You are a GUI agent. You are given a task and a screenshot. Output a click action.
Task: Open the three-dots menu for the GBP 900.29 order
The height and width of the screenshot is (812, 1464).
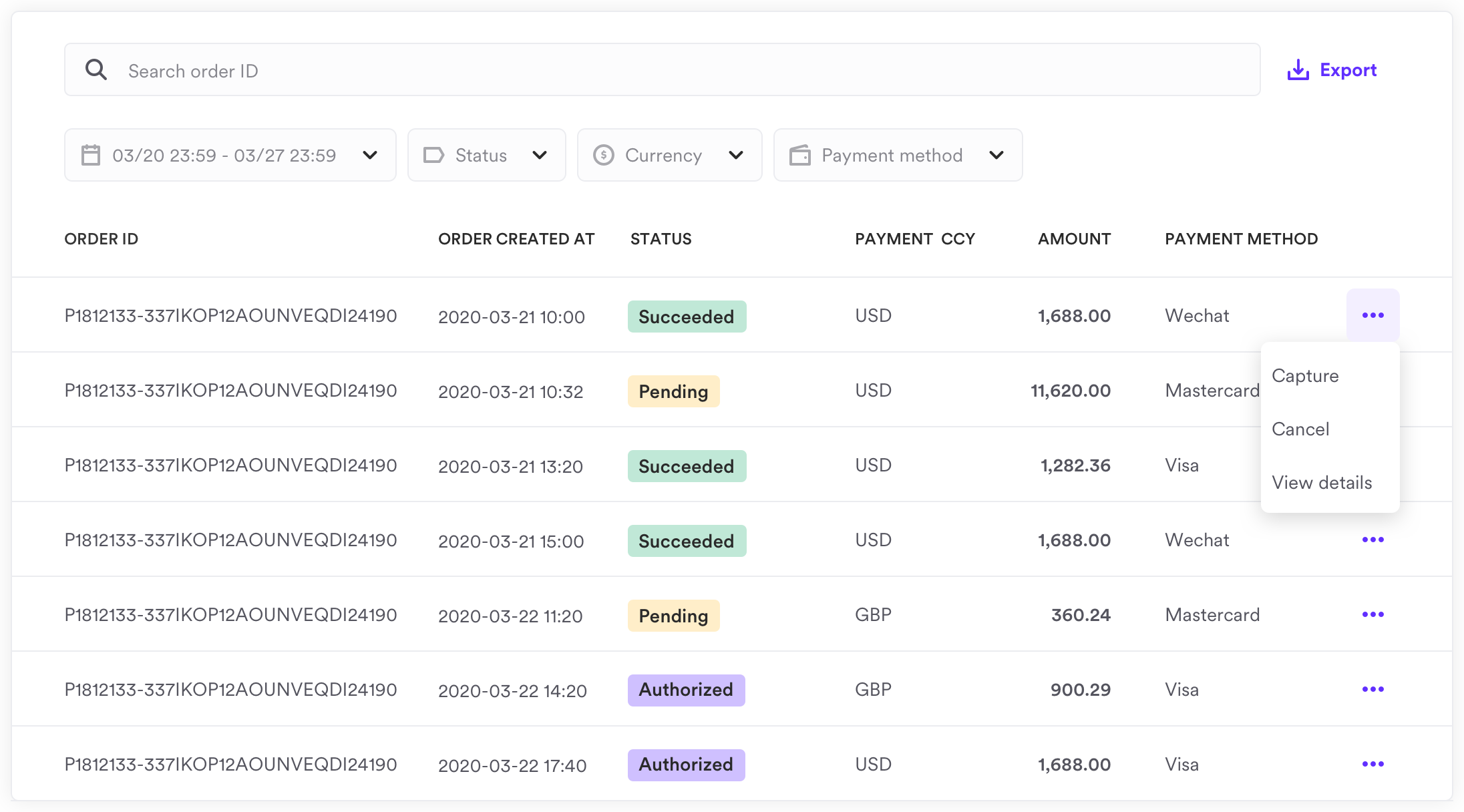pyautogui.click(x=1372, y=689)
